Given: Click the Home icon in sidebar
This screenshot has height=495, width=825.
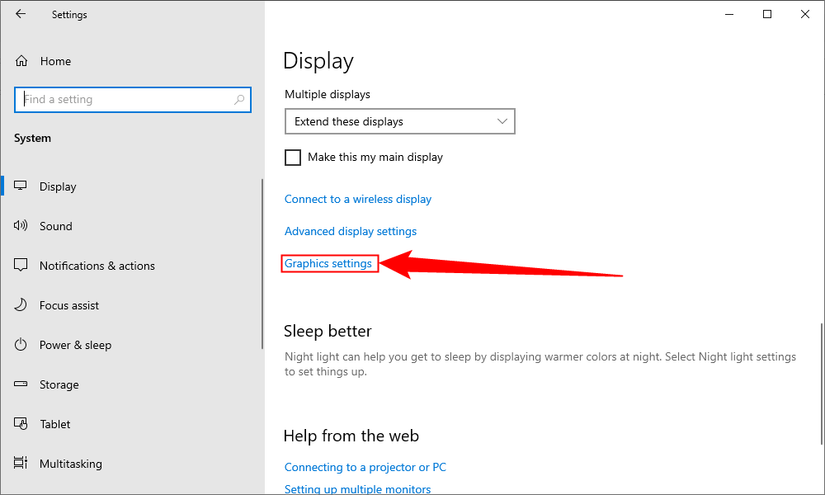Looking at the screenshot, I should 21,61.
